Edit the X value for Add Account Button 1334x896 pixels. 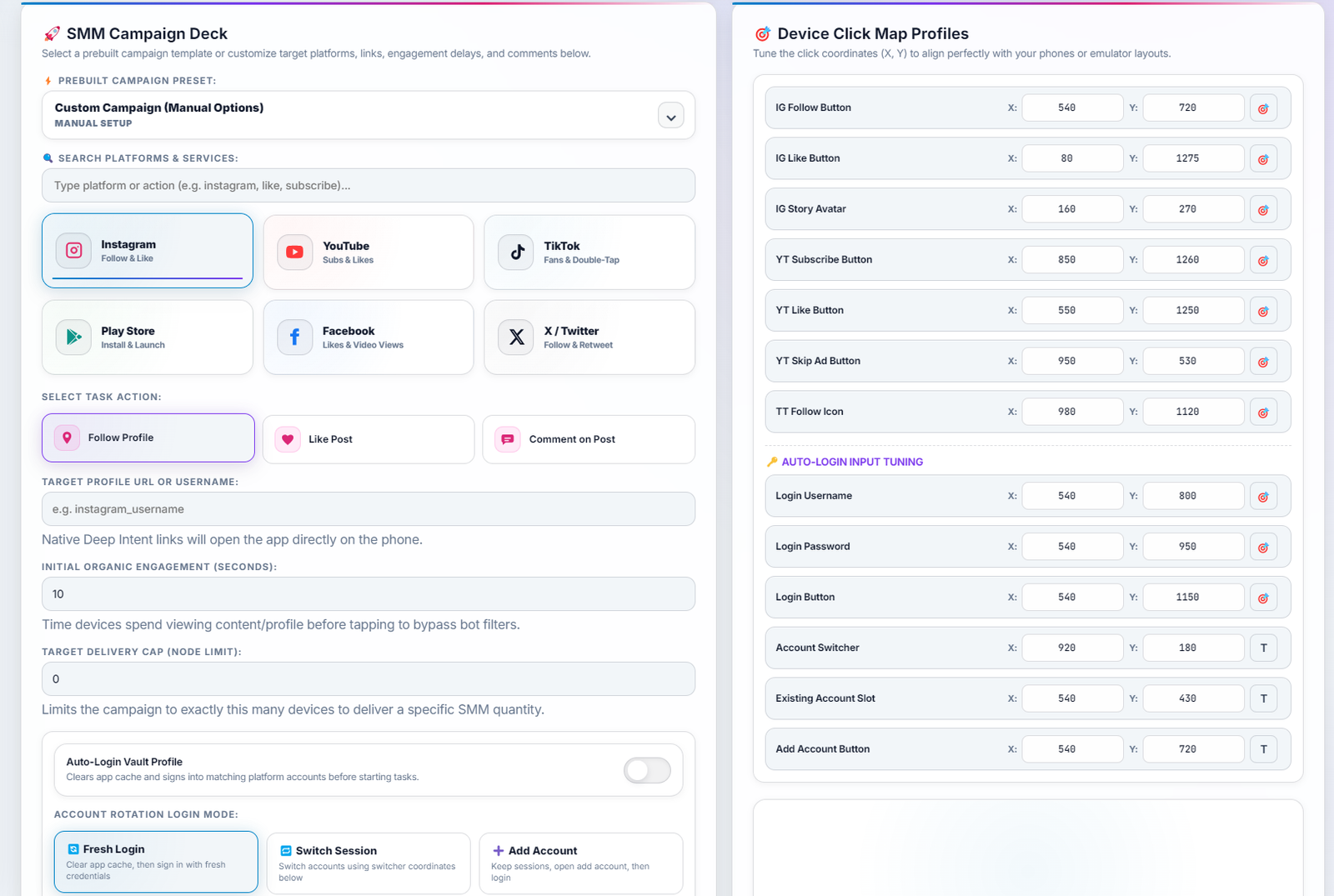point(1072,749)
